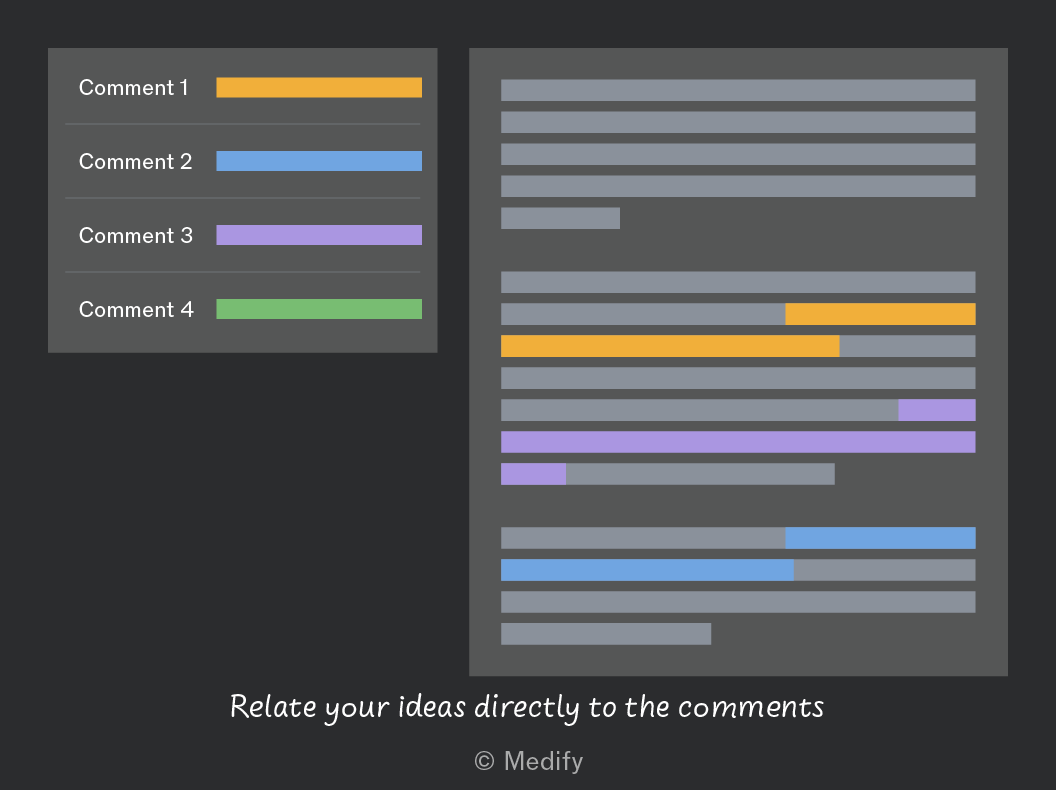Image resolution: width=1056 pixels, height=790 pixels.
Task: Select the purple bar beside Comment 3
Action: click(x=319, y=235)
